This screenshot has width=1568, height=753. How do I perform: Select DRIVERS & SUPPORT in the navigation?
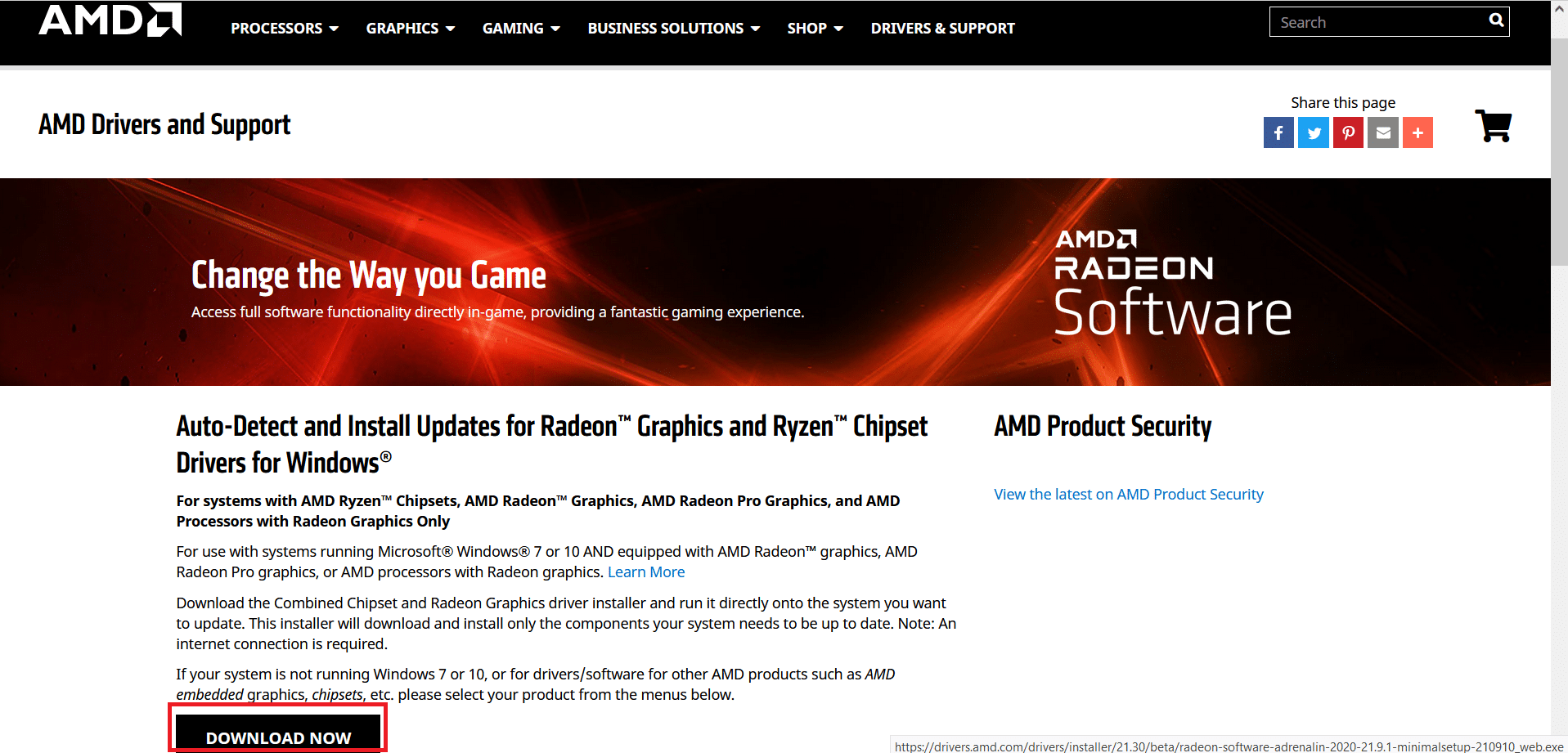pos(942,28)
